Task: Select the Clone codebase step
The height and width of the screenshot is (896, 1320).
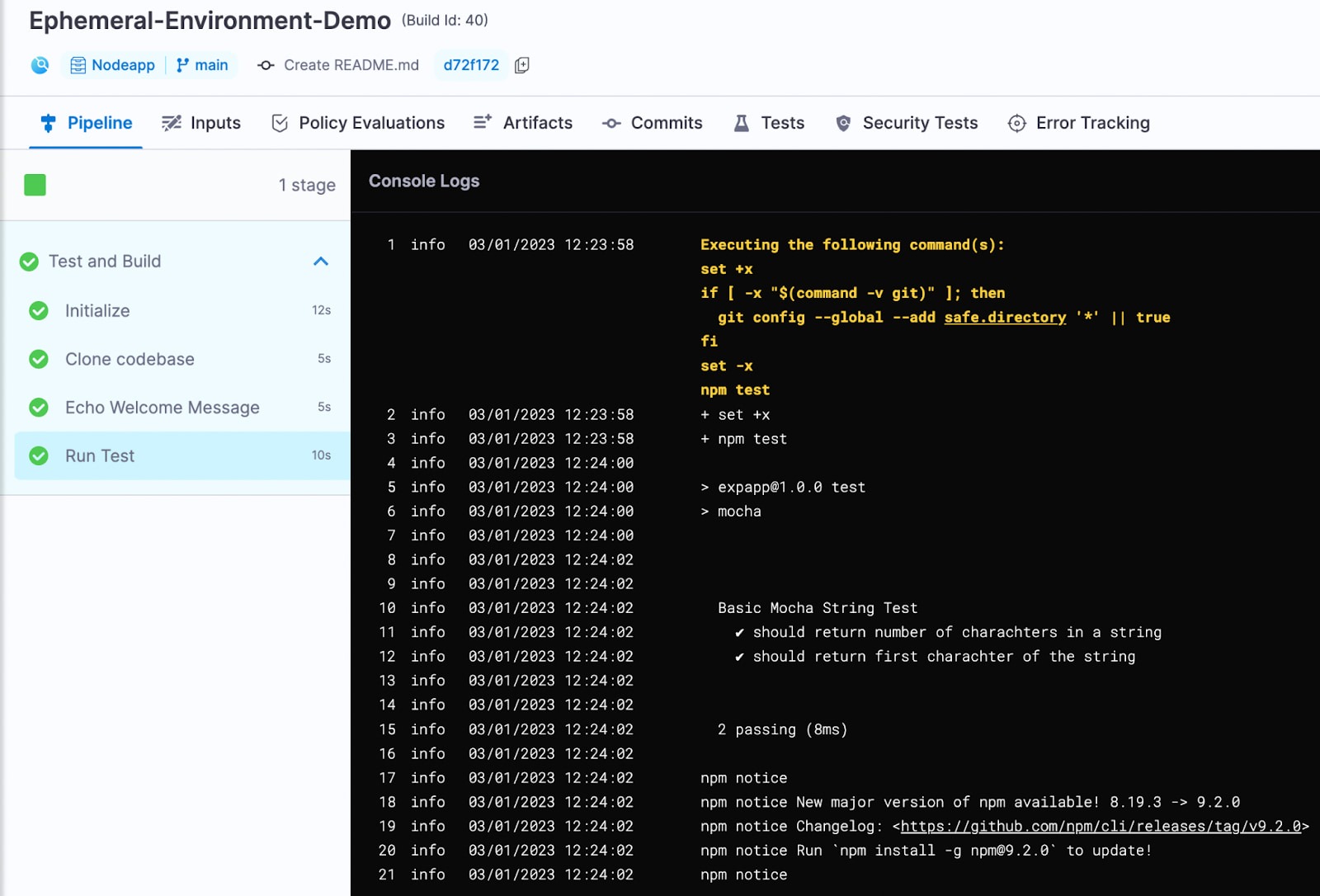Action: [181, 359]
